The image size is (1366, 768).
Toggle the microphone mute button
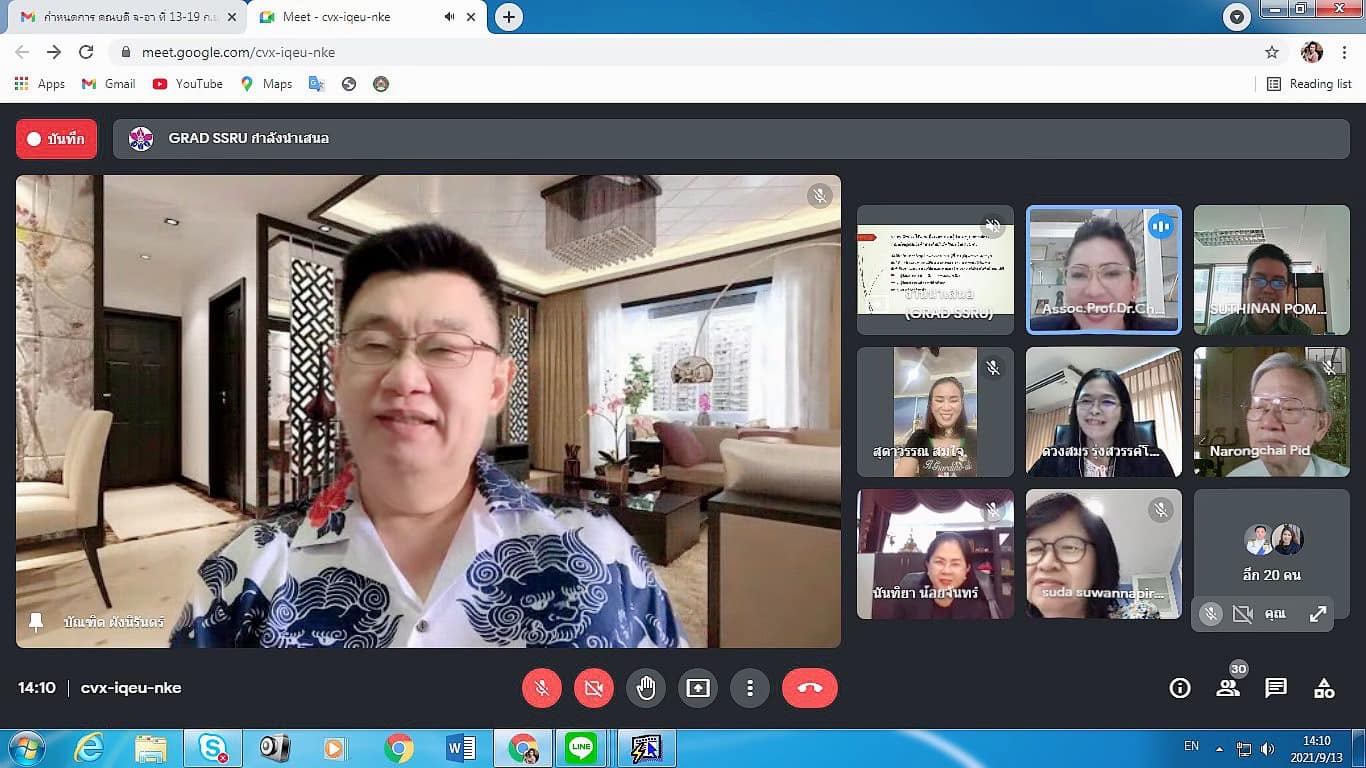click(x=541, y=688)
